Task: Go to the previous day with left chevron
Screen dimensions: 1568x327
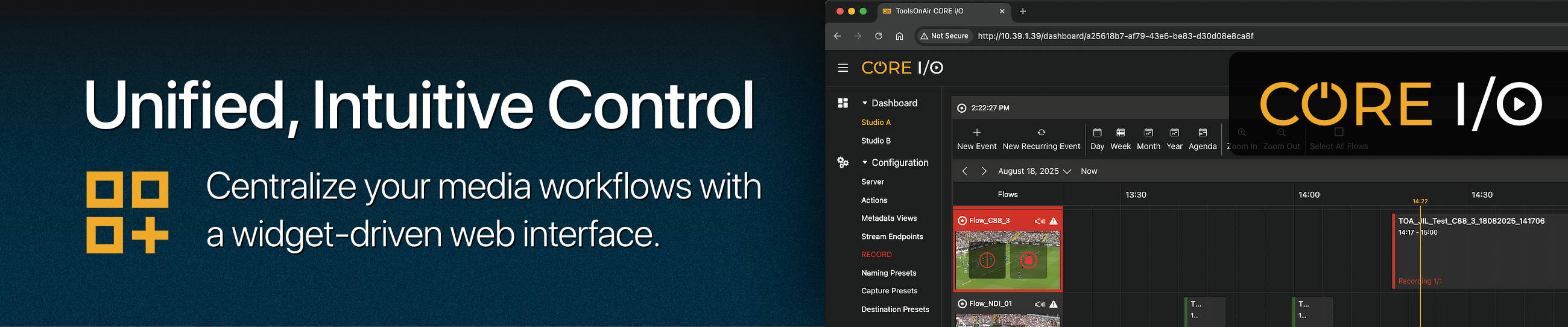Action: coord(964,172)
